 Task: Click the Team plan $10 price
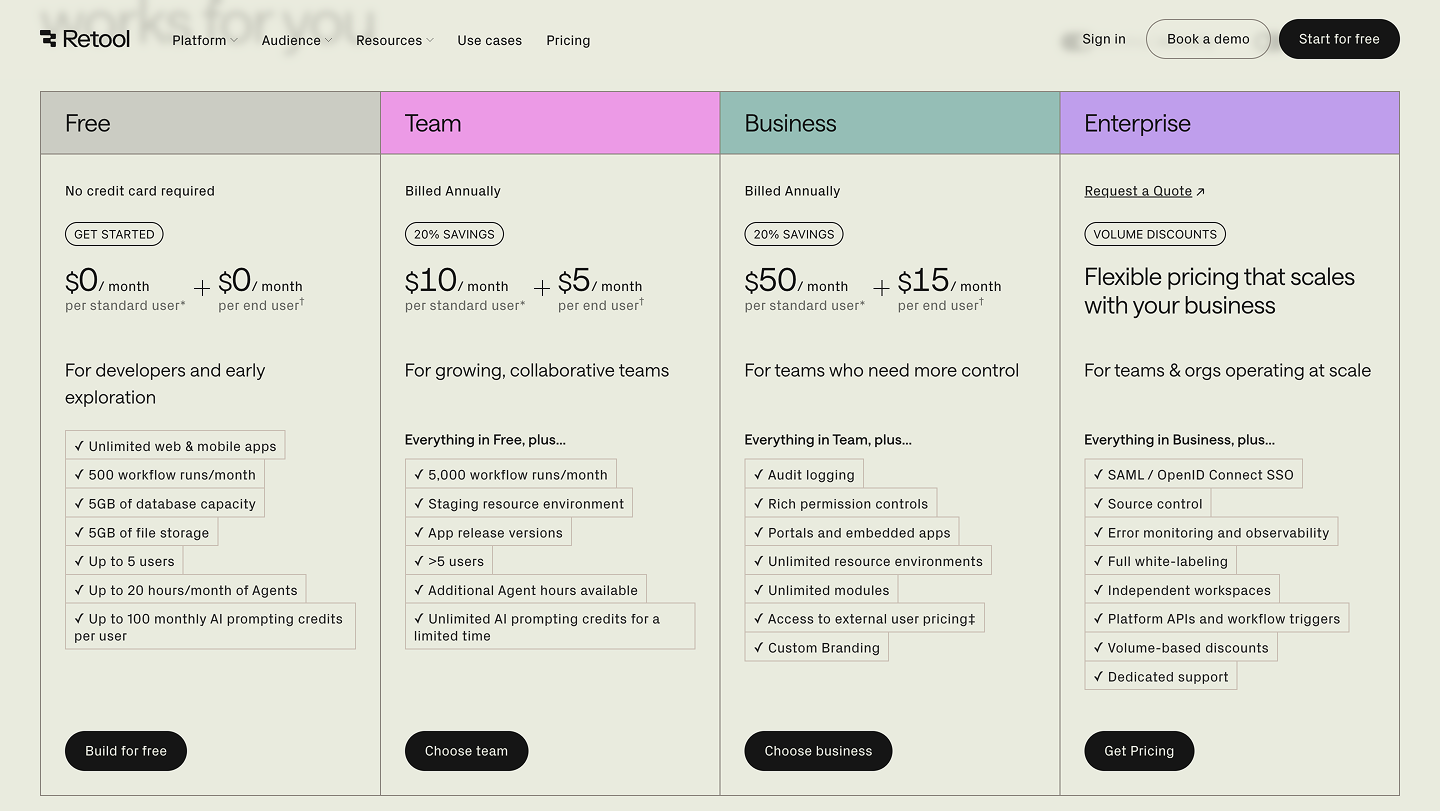coord(431,281)
